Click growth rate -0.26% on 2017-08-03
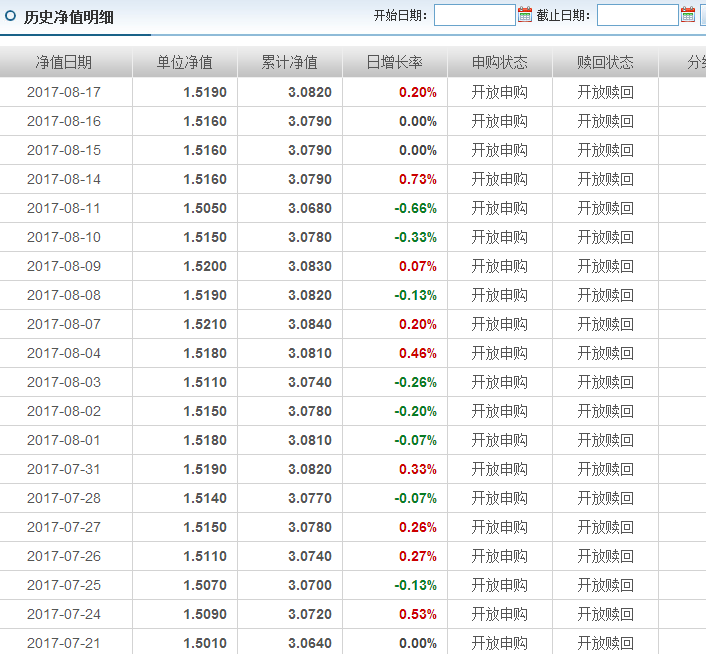706x654 pixels. point(416,382)
